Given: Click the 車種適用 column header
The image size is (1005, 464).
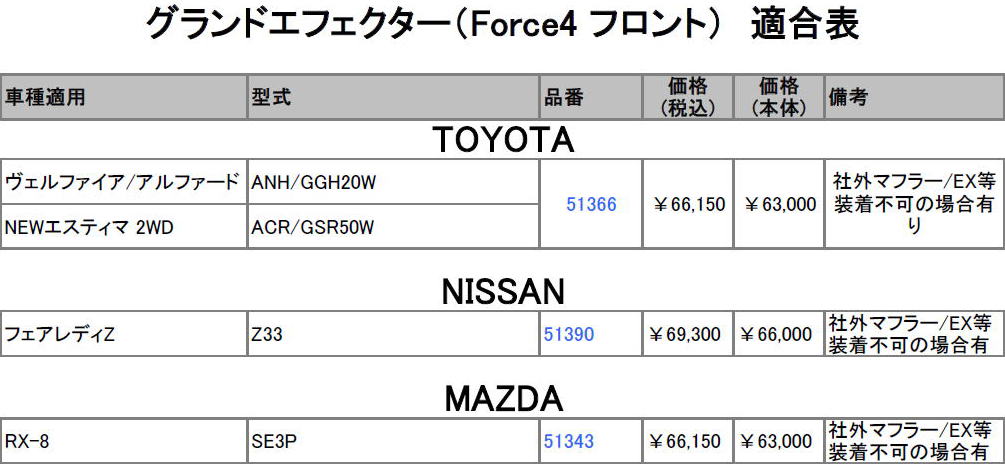Looking at the screenshot, I should tap(124, 97).
